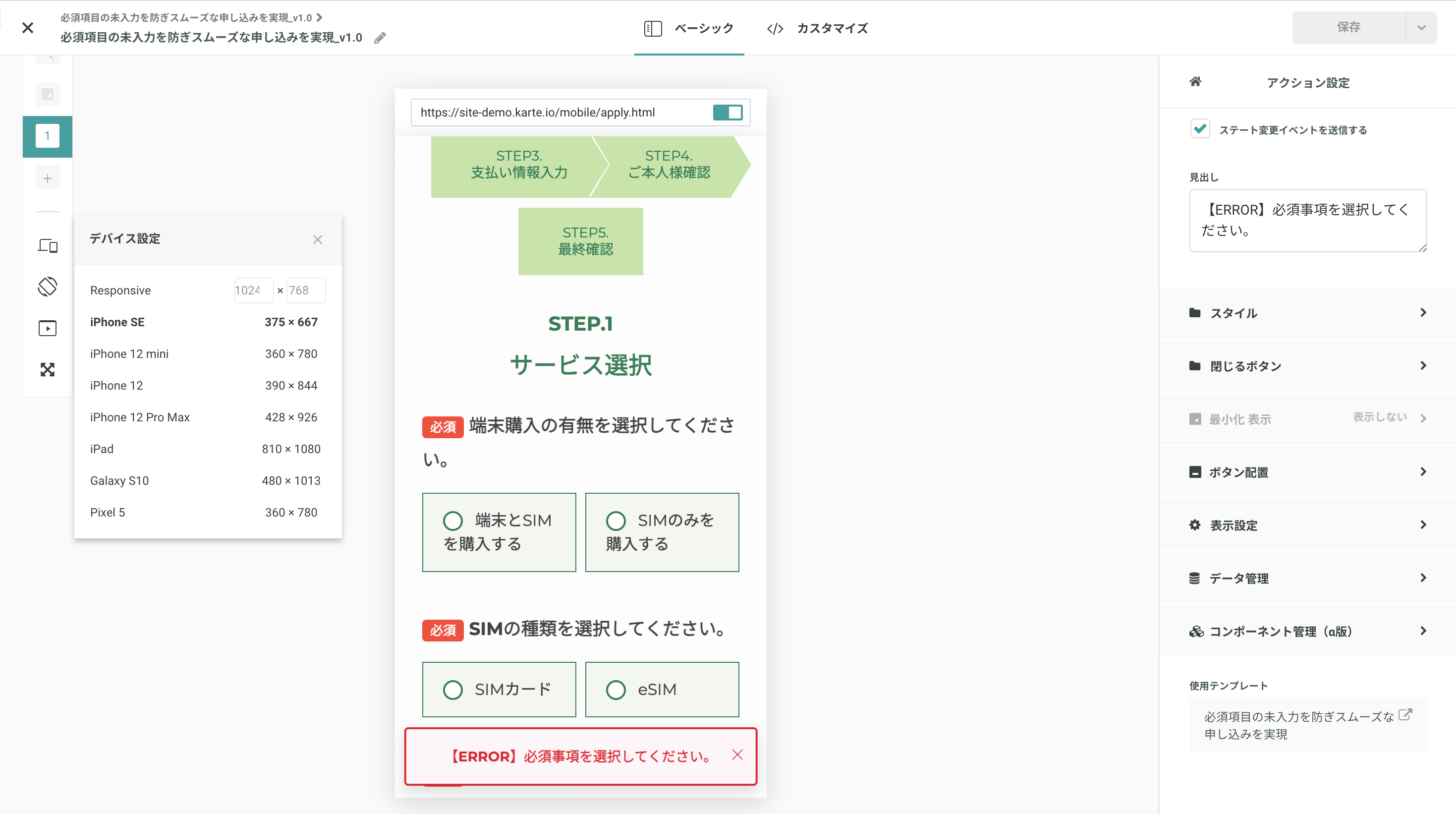This screenshot has height=814, width=1456.
Task: Open the save button dropdown arrow
Action: point(1421,28)
